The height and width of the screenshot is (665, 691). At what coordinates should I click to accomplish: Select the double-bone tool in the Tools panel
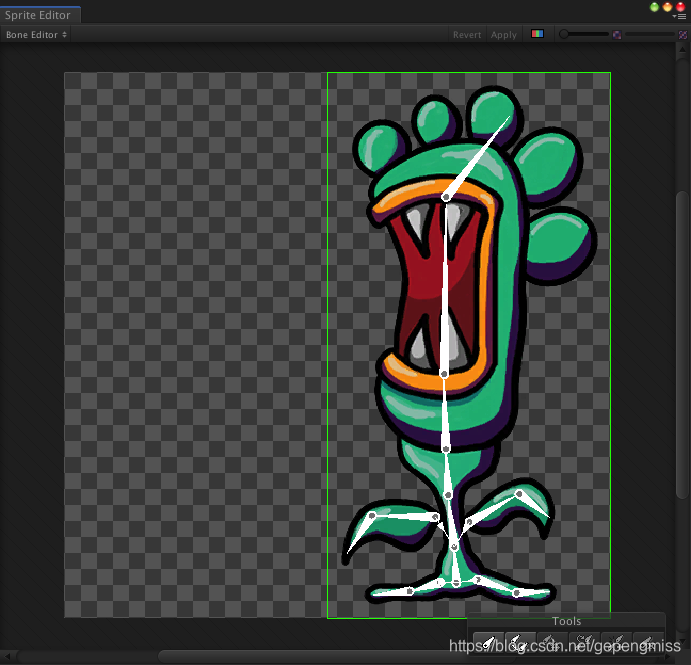(520, 642)
